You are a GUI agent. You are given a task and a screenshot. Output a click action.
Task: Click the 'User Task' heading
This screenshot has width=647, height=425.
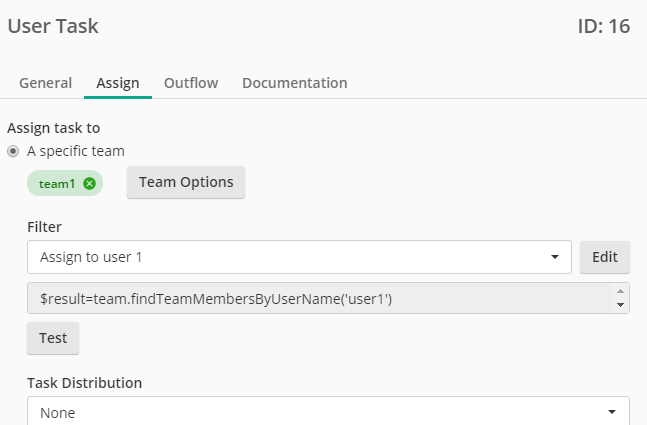pyautogui.click(x=53, y=26)
